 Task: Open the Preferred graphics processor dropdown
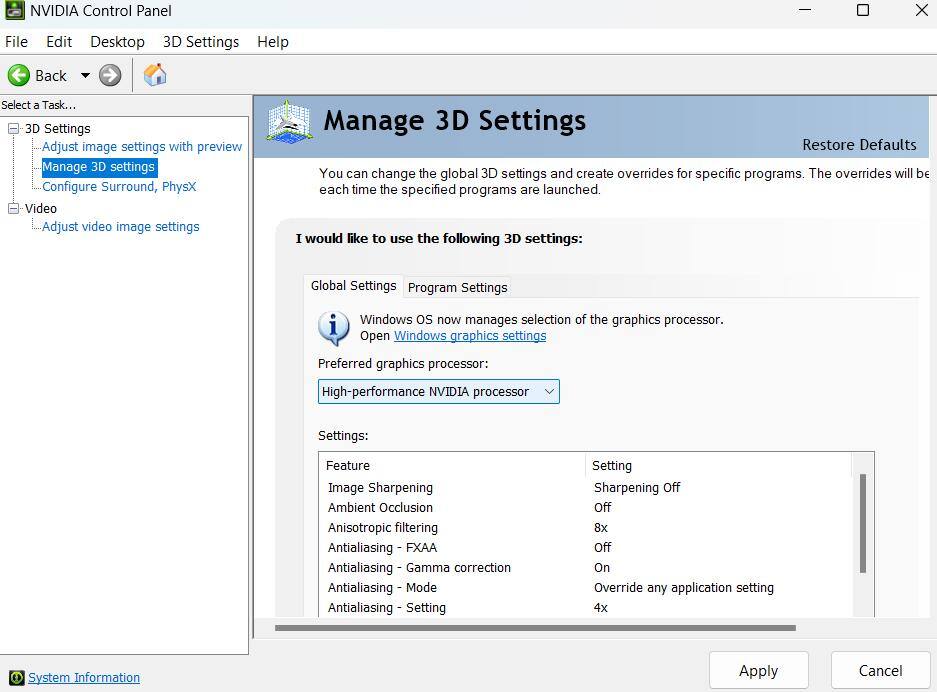(549, 391)
